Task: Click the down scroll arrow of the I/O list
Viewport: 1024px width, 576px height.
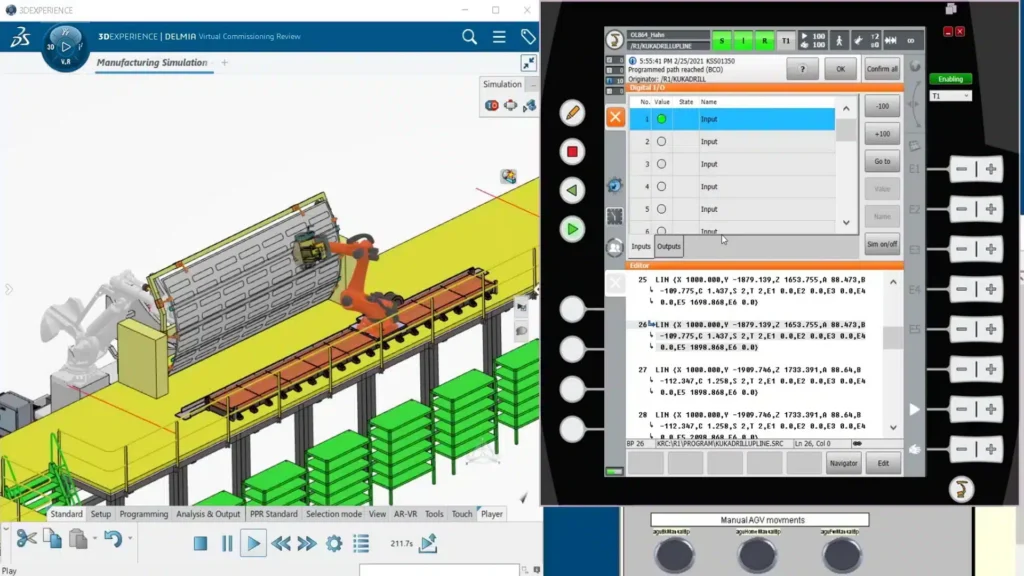Action: tap(846, 223)
